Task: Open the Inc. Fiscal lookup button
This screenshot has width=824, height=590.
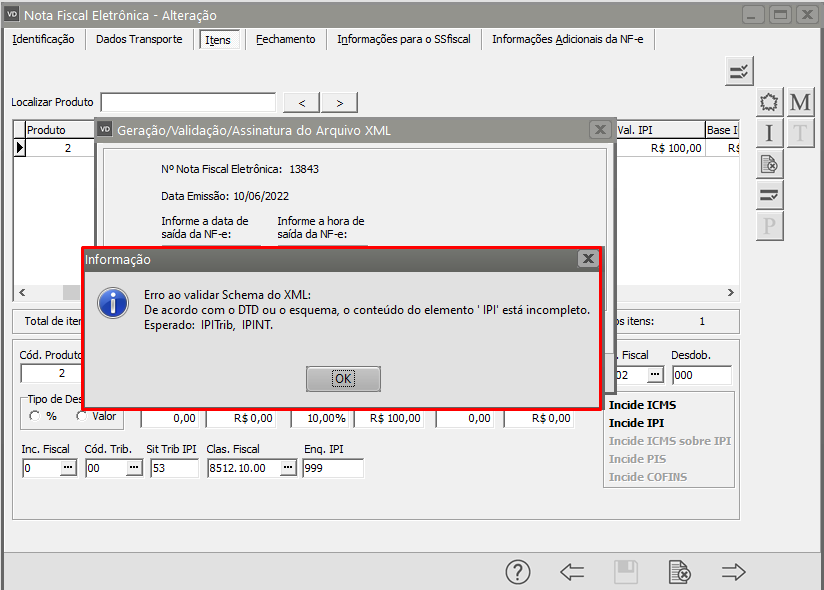Action: [68, 468]
